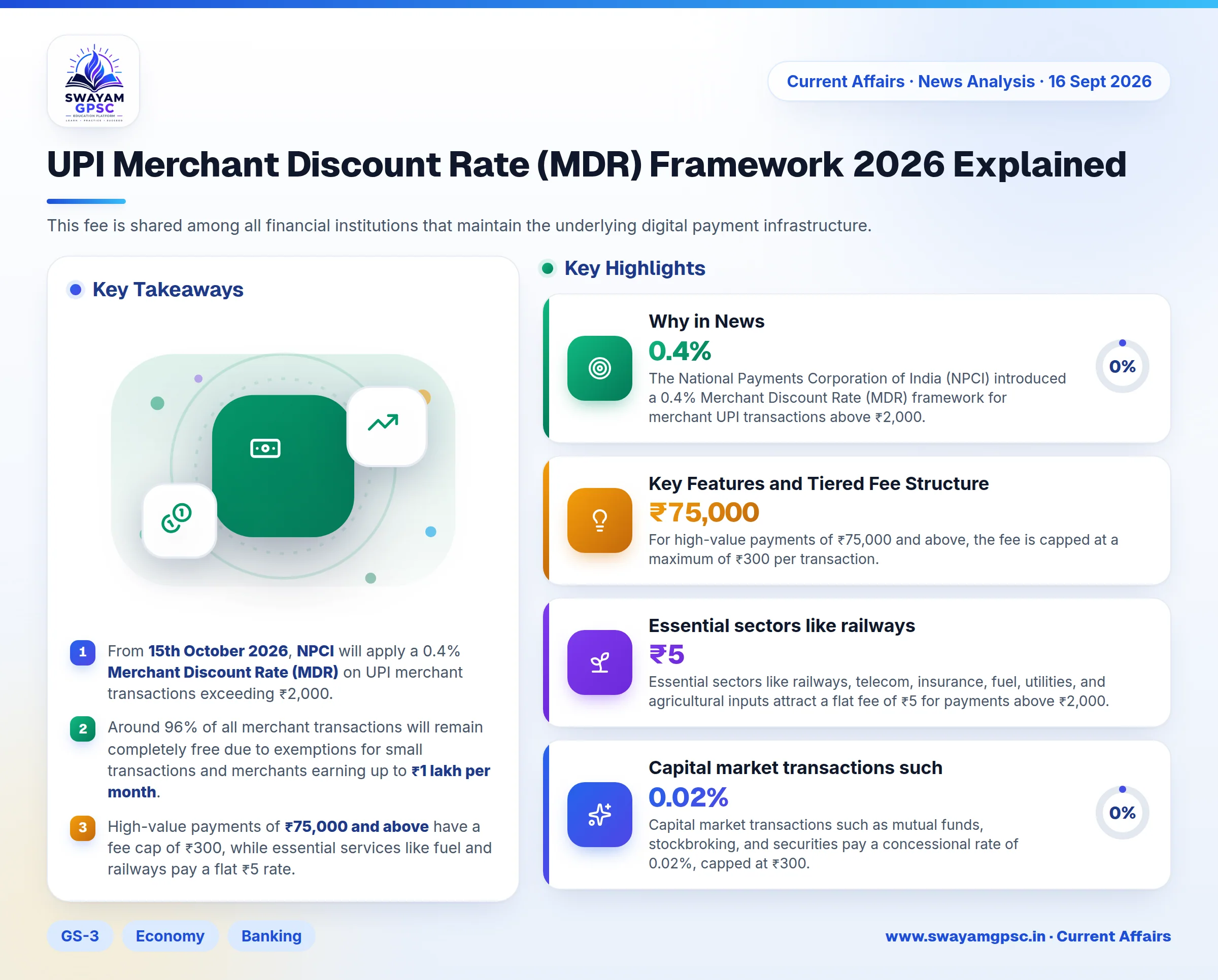Click the banknote icon on green square
Screen dimensions: 1218x980
(x=265, y=448)
